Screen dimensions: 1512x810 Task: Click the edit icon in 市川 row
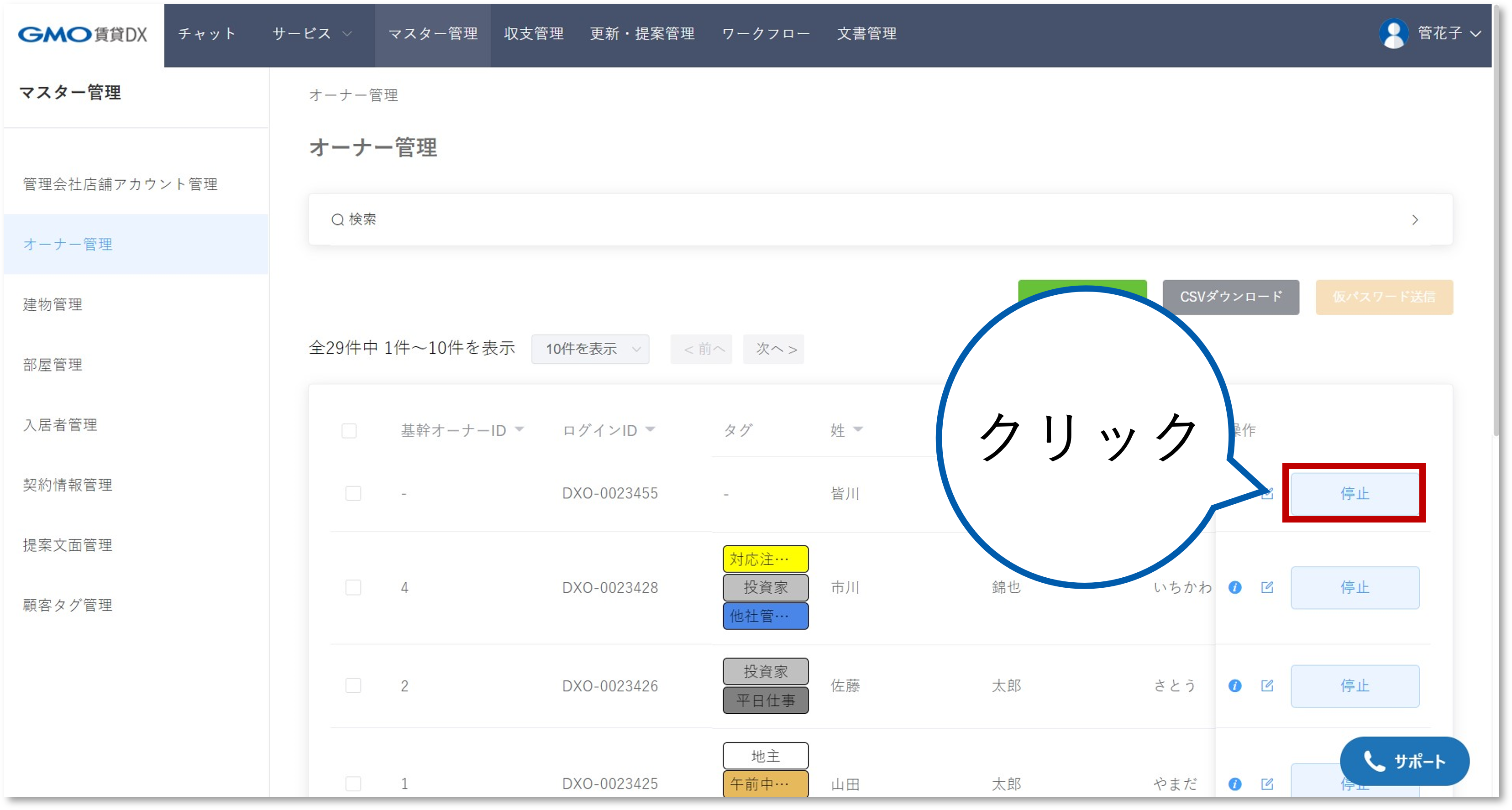click(x=1267, y=587)
